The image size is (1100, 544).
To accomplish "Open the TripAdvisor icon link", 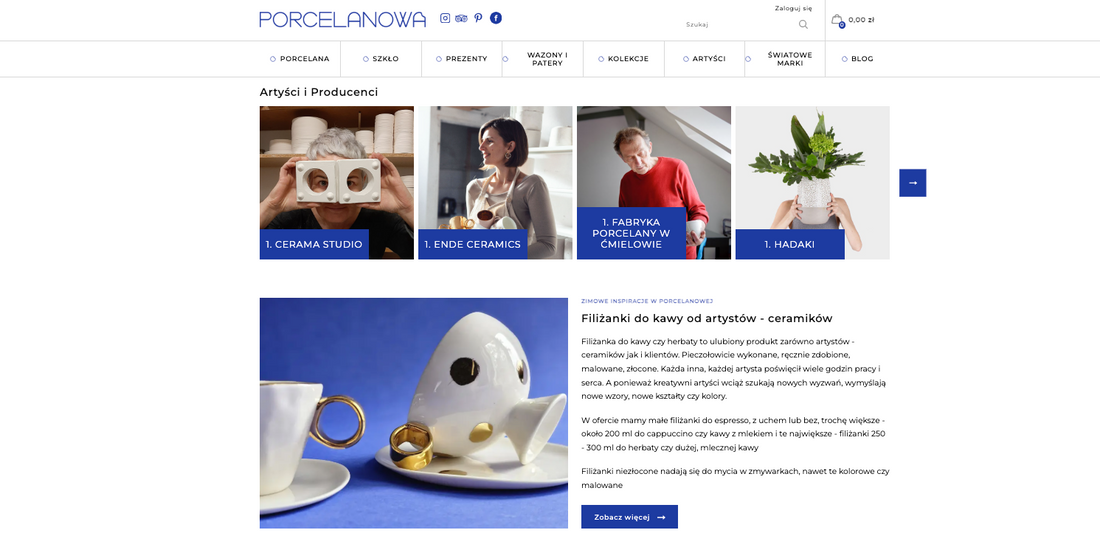I will [x=461, y=18].
